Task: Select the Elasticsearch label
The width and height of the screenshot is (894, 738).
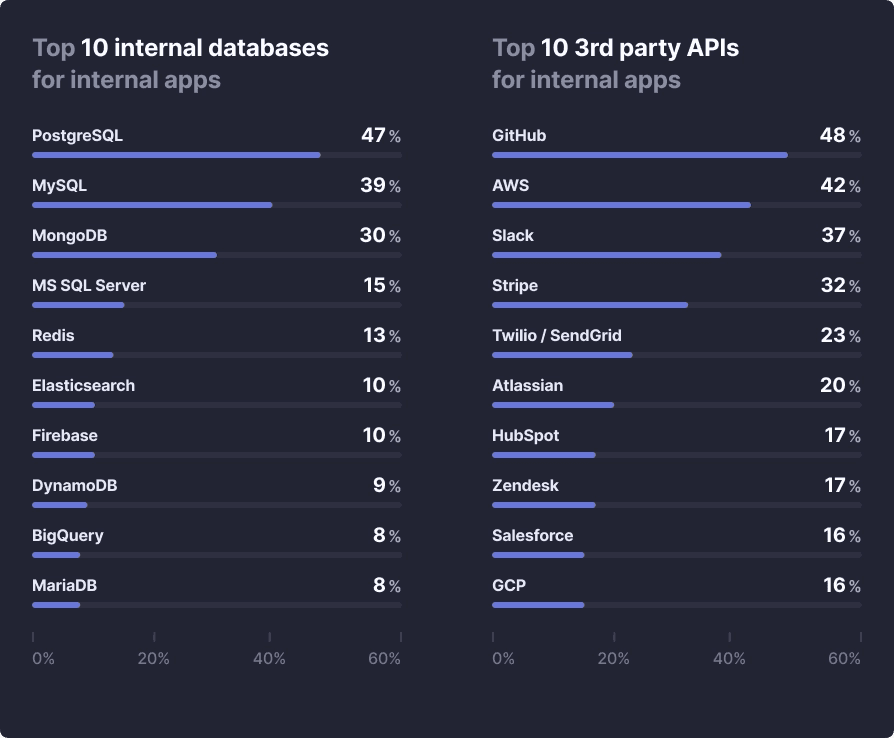Action: [83, 386]
